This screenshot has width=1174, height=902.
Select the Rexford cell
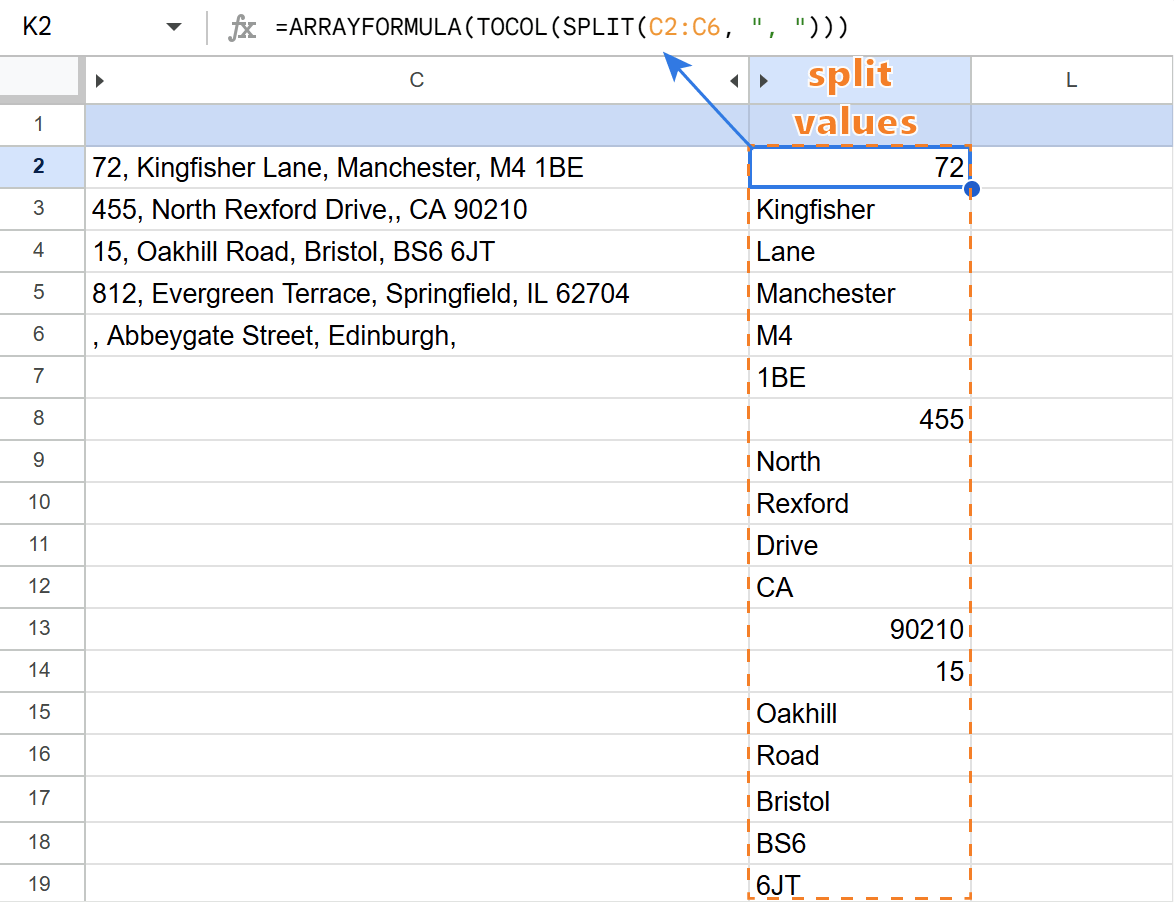pyautogui.click(x=860, y=502)
